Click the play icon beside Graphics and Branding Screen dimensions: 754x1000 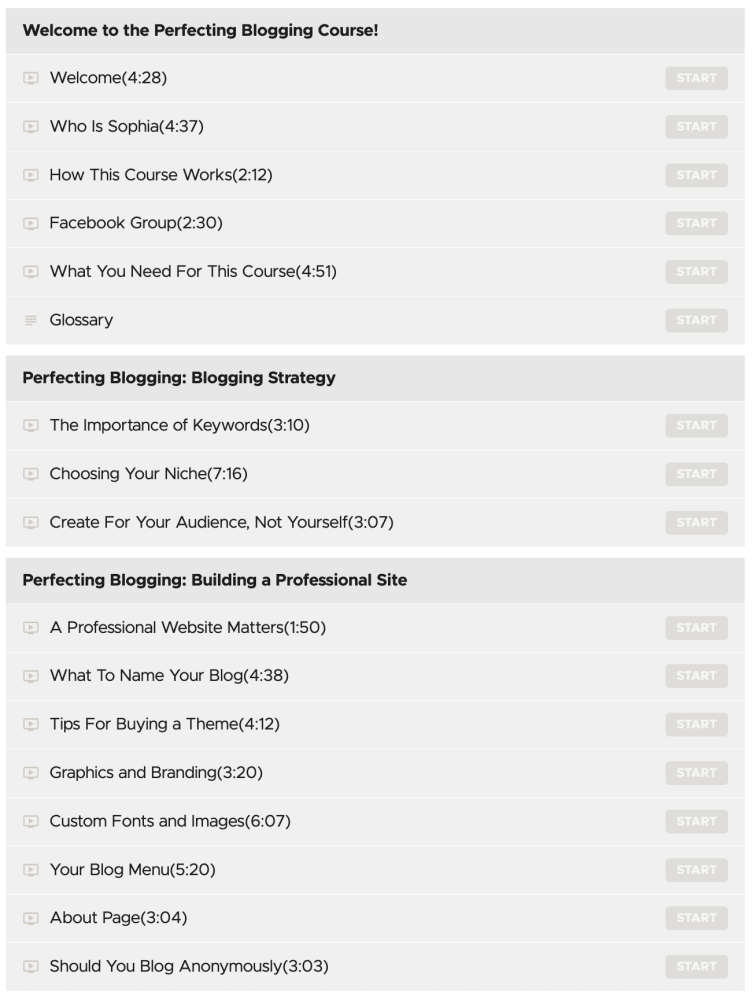click(31, 772)
